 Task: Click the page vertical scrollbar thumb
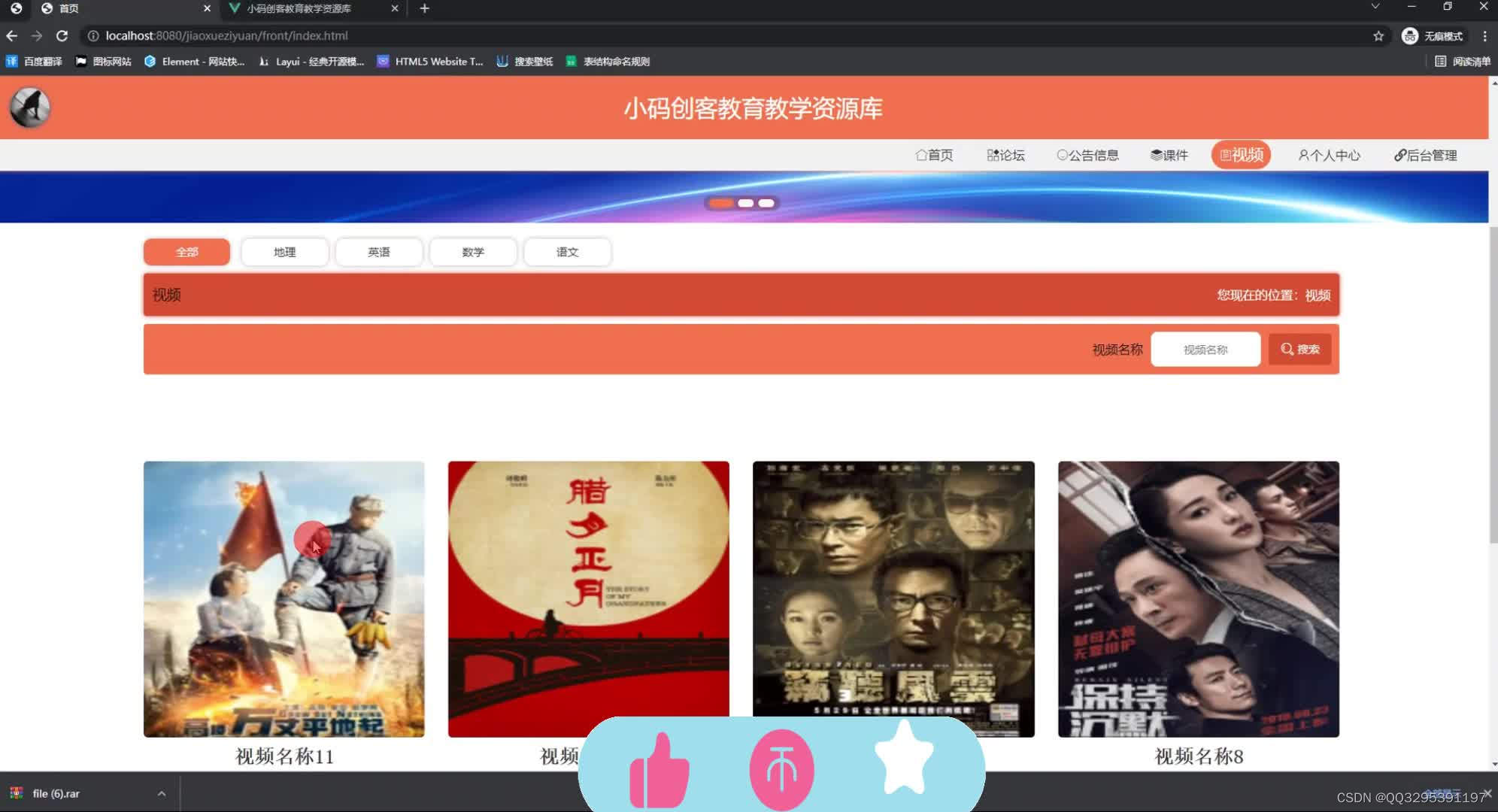coord(1493,383)
